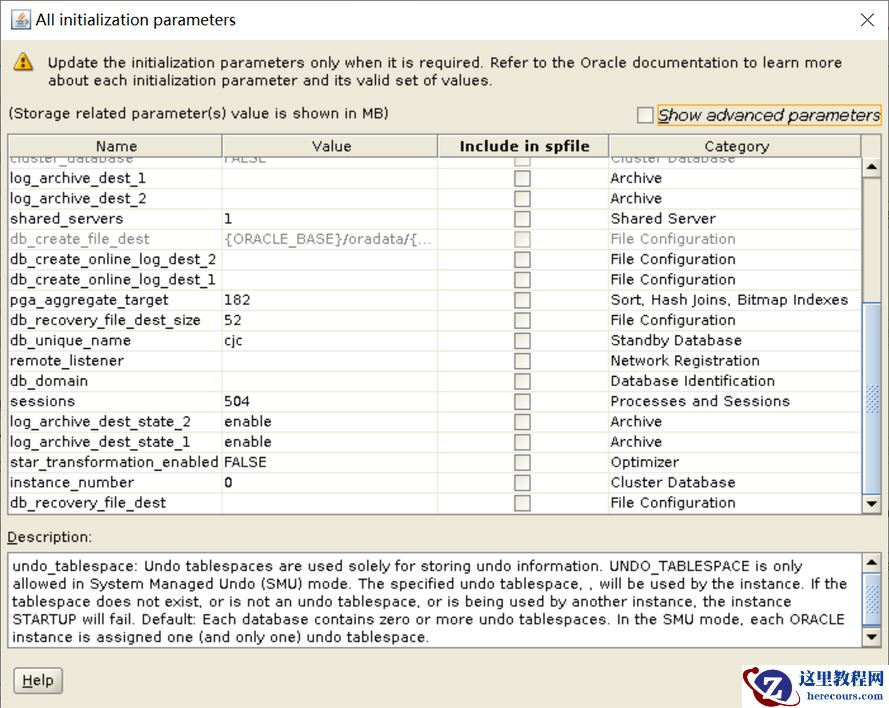Open Help for initialization parameters
Image resolution: width=889 pixels, height=708 pixels.
38,680
